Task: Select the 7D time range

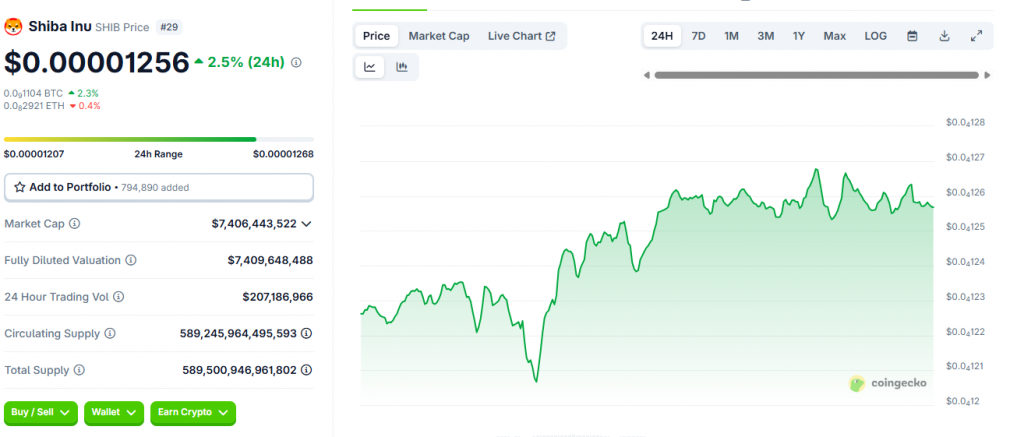Action: click(698, 36)
